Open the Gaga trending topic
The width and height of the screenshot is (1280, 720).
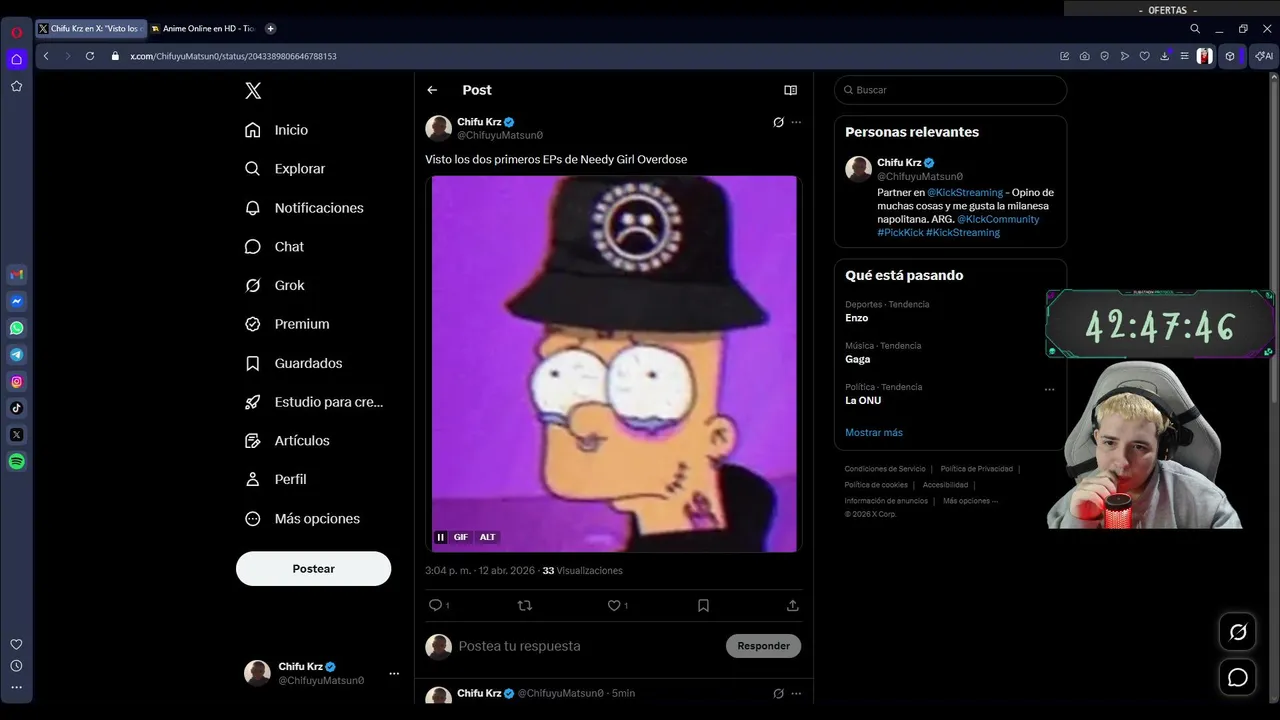click(950, 352)
